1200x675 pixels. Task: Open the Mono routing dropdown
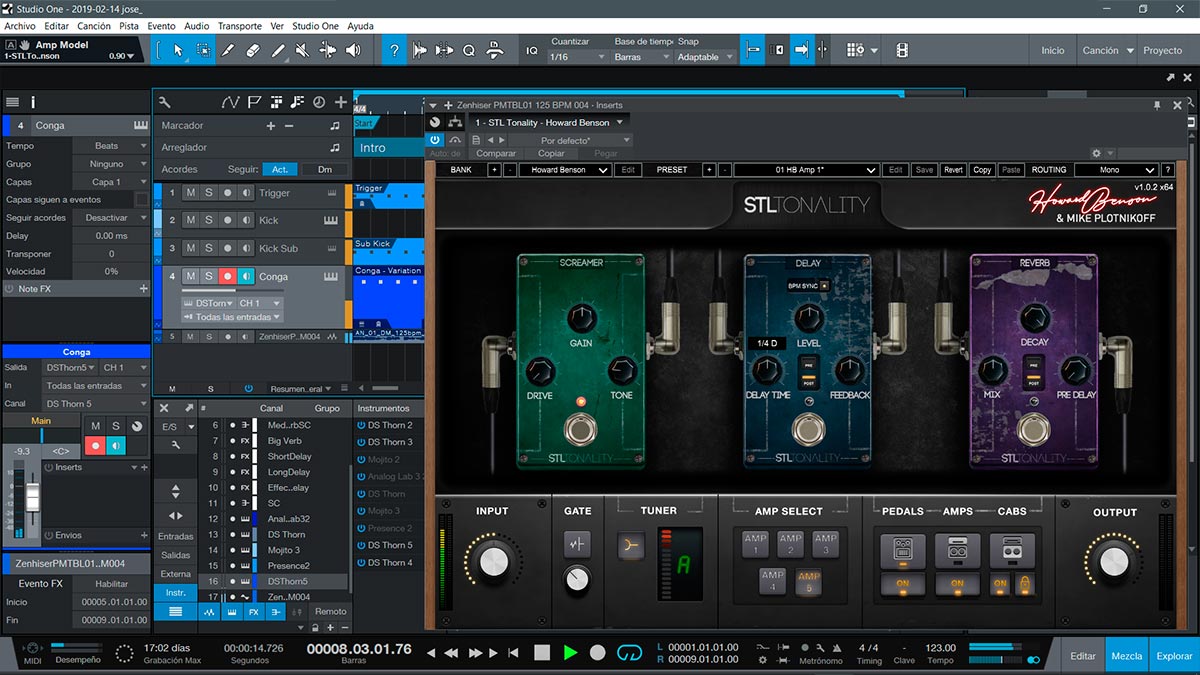click(1116, 170)
